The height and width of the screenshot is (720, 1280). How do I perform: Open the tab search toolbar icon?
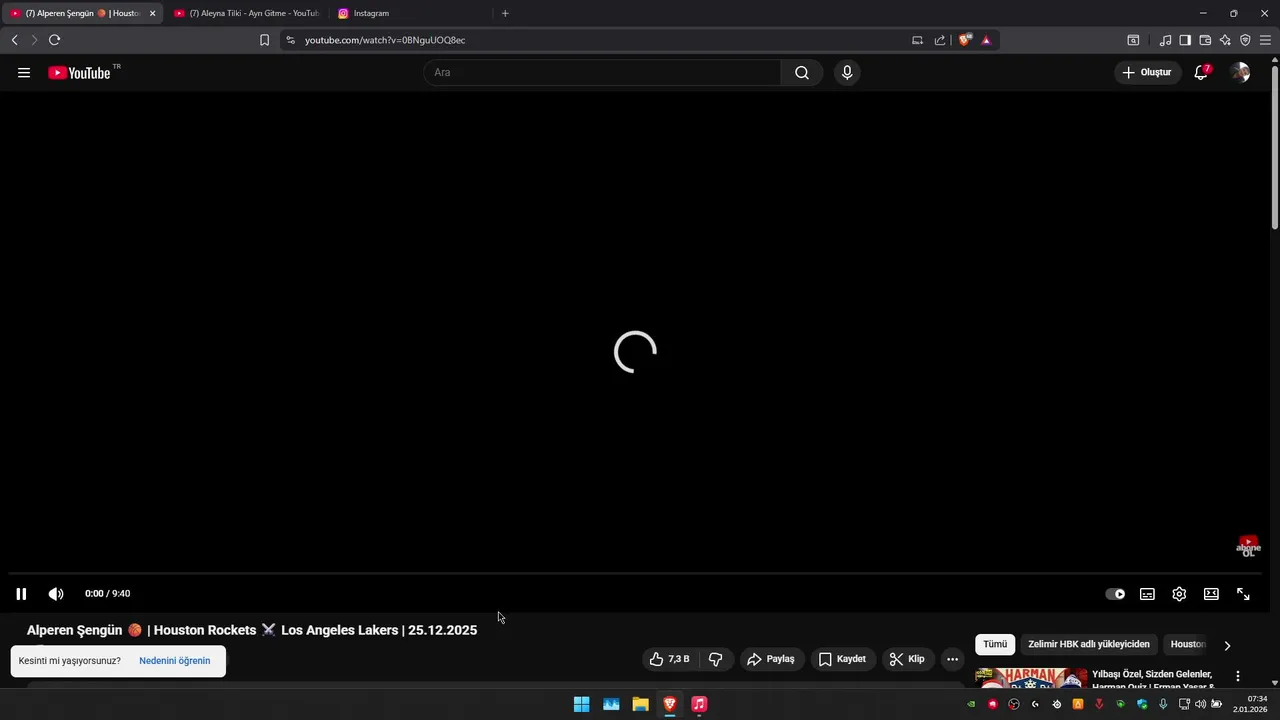tap(1133, 40)
